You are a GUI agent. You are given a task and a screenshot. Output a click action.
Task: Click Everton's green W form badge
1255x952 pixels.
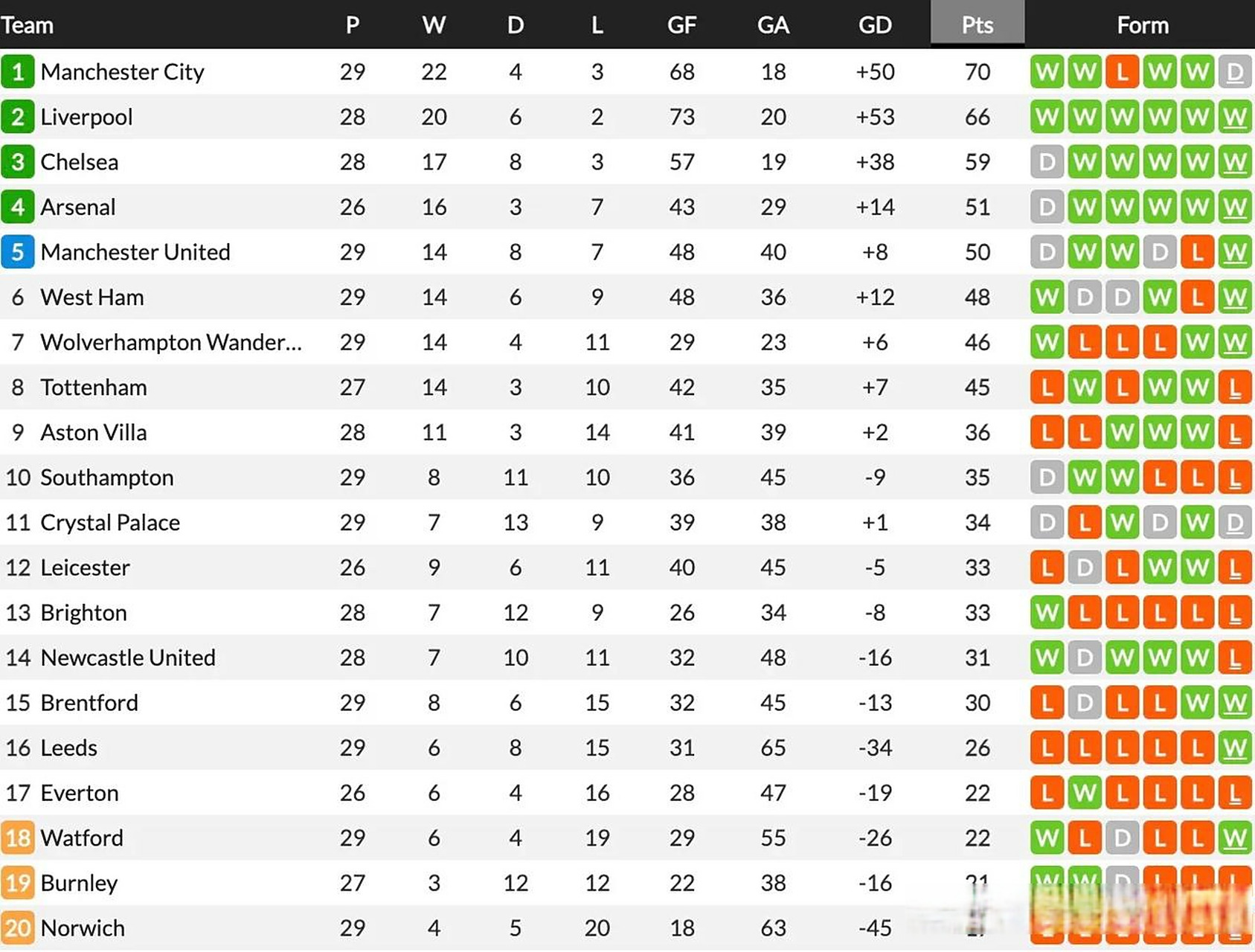click(1085, 794)
